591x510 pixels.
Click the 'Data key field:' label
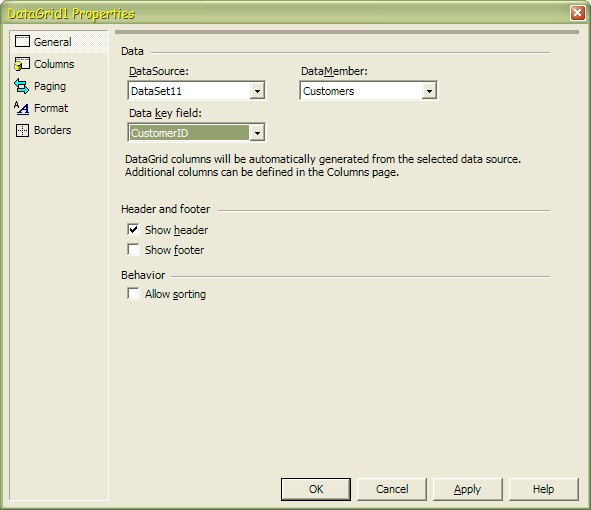(x=165, y=113)
